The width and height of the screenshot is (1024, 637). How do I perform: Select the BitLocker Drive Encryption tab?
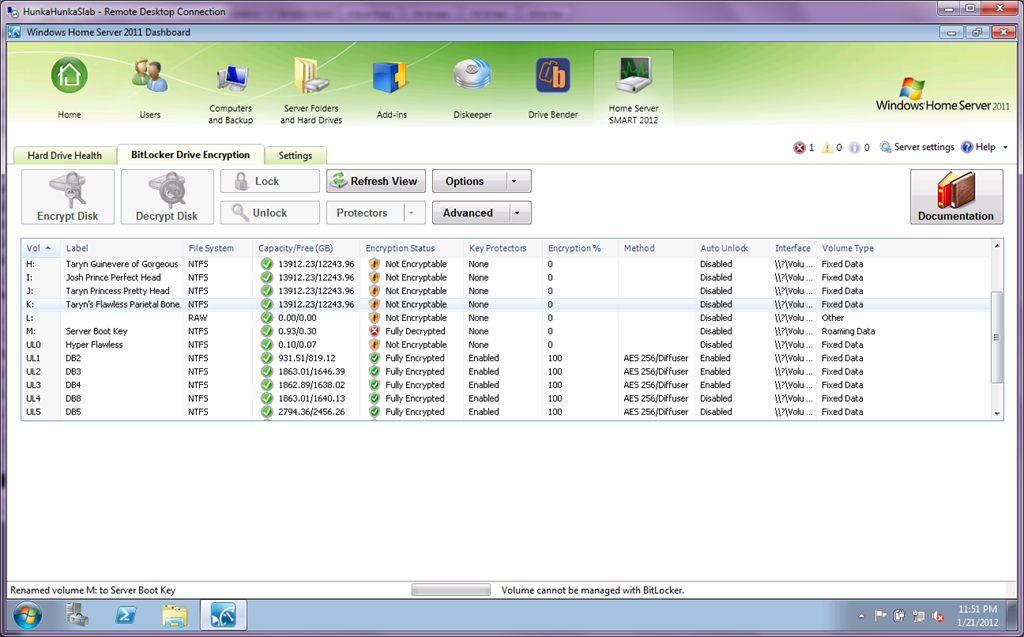tap(190, 155)
